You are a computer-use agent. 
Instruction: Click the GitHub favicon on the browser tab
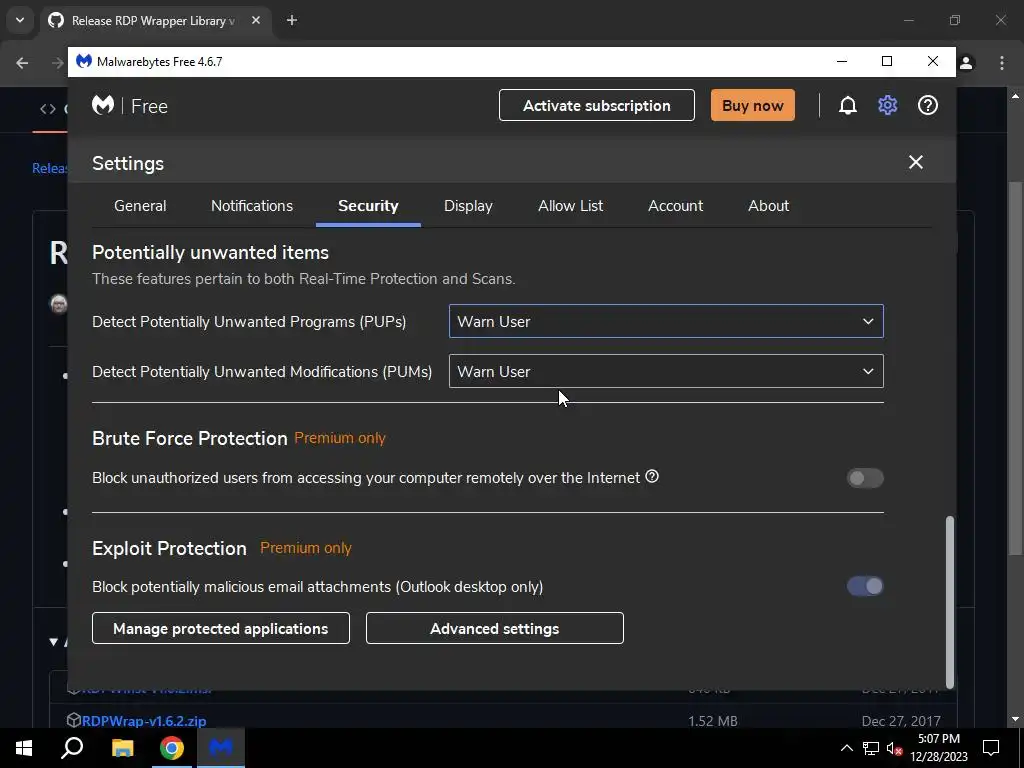click(x=56, y=20)
